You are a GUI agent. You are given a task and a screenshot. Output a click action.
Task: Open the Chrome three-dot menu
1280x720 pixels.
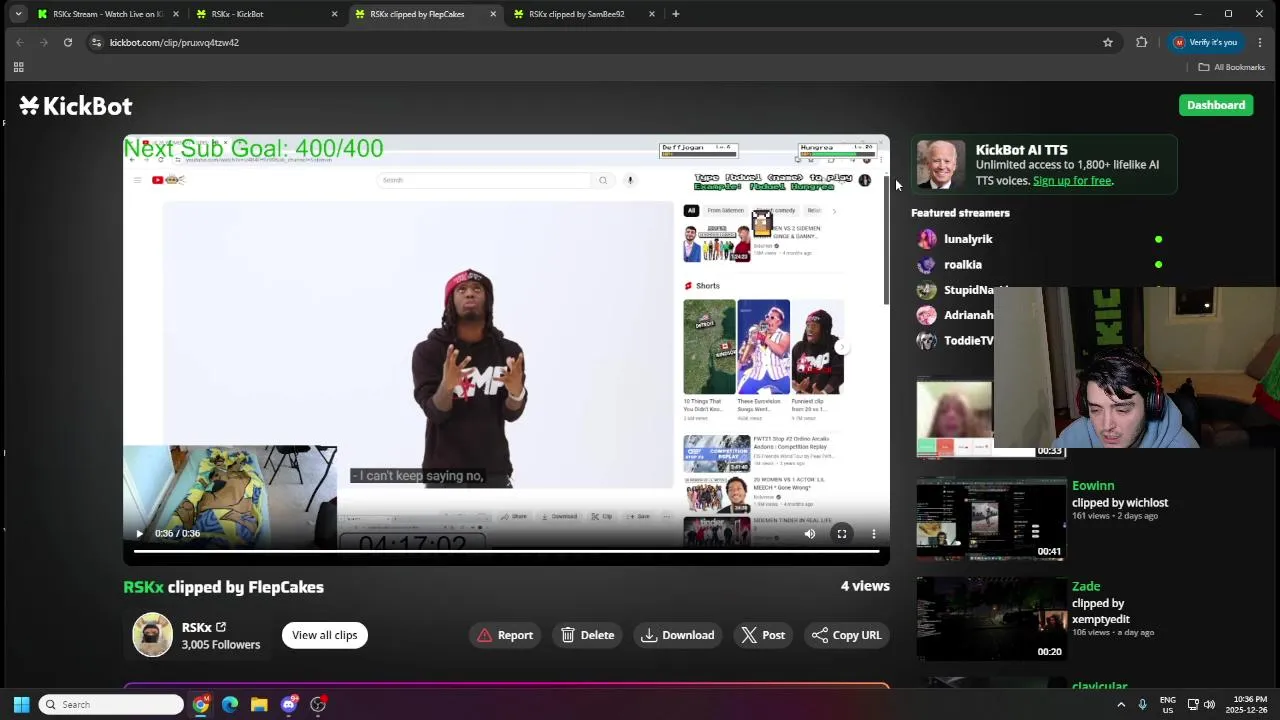[x=1260, y=42]
